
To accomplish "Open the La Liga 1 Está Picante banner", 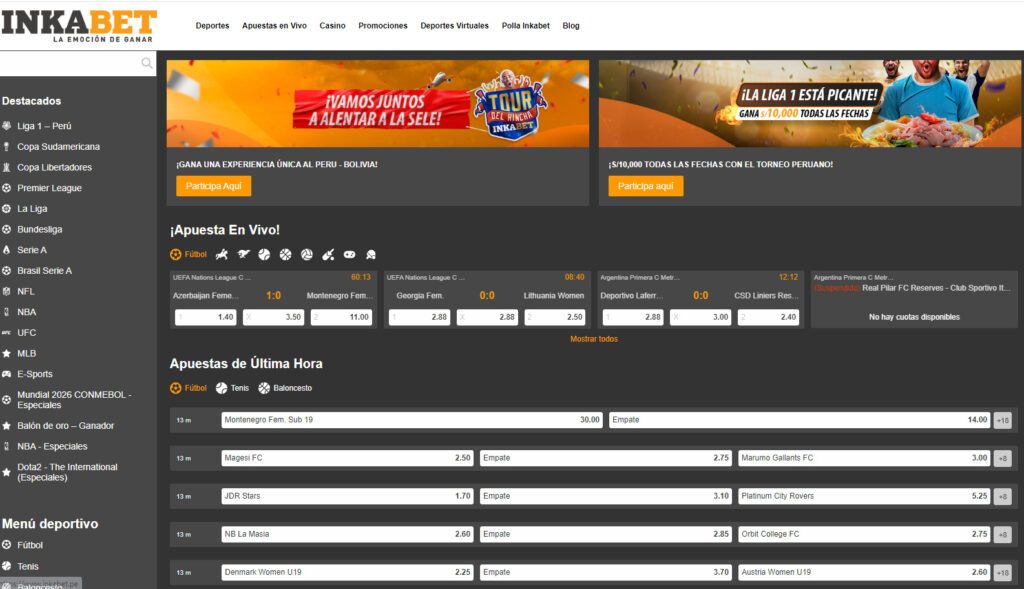I will (x=810, y=104).
